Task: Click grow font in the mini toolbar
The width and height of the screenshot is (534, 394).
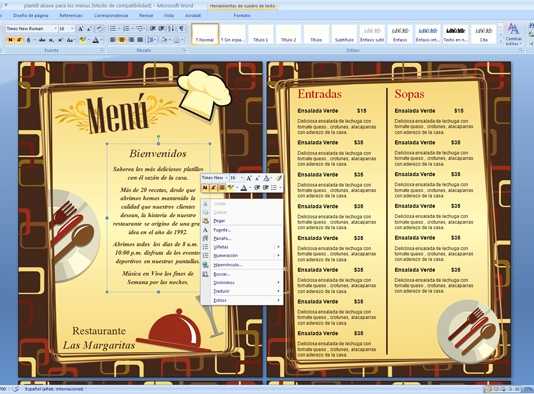Action: click(249, 178)
